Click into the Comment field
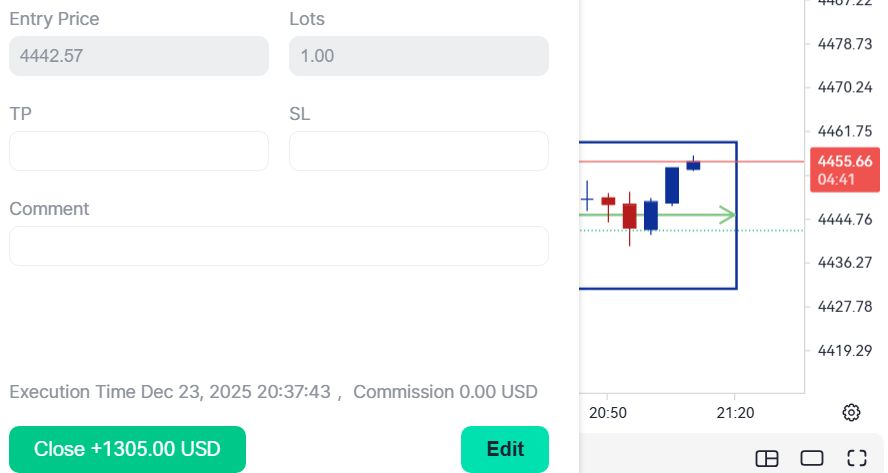The image size is (888, 473). (279, 246)
